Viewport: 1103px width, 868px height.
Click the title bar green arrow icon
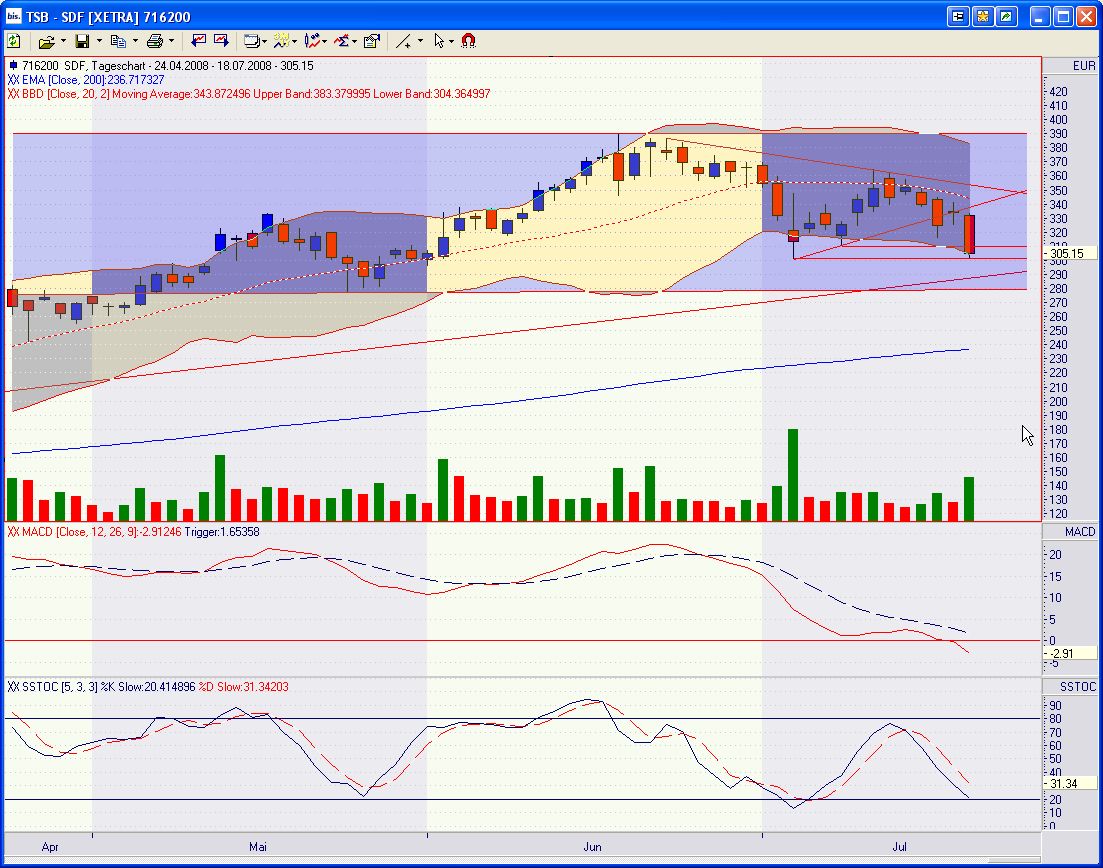click(1007, 16)
